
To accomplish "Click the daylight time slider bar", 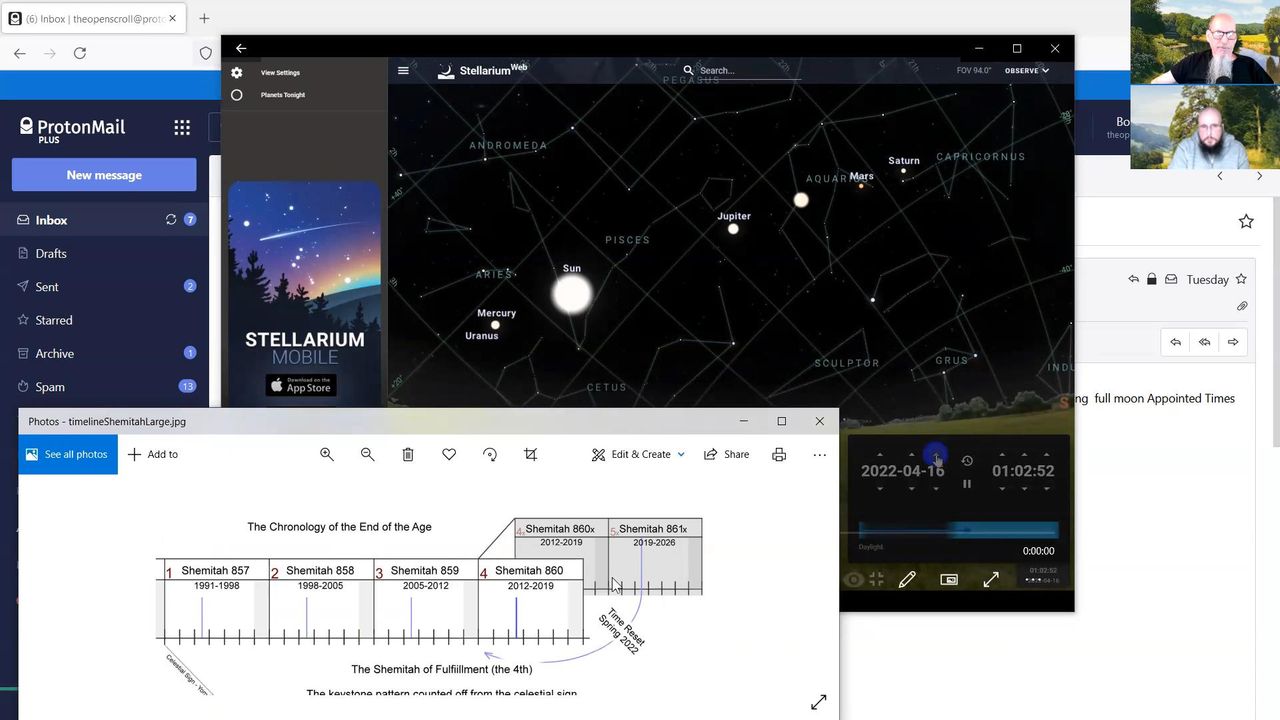I will (957, 531).
